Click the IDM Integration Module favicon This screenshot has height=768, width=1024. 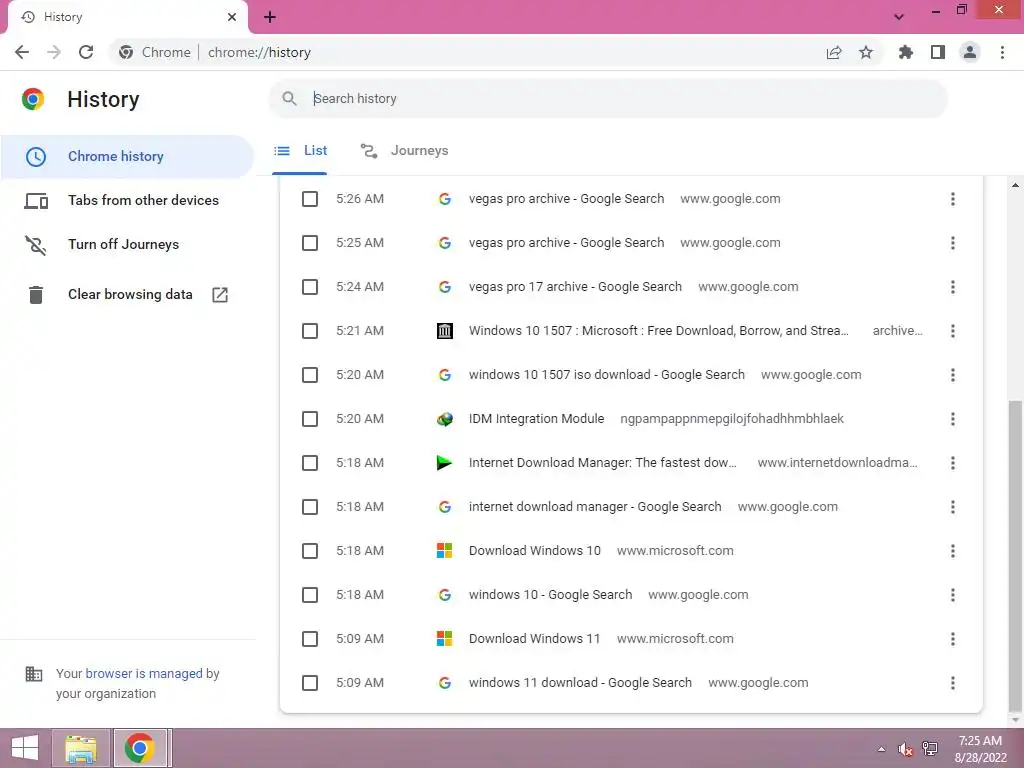point(445,419)
